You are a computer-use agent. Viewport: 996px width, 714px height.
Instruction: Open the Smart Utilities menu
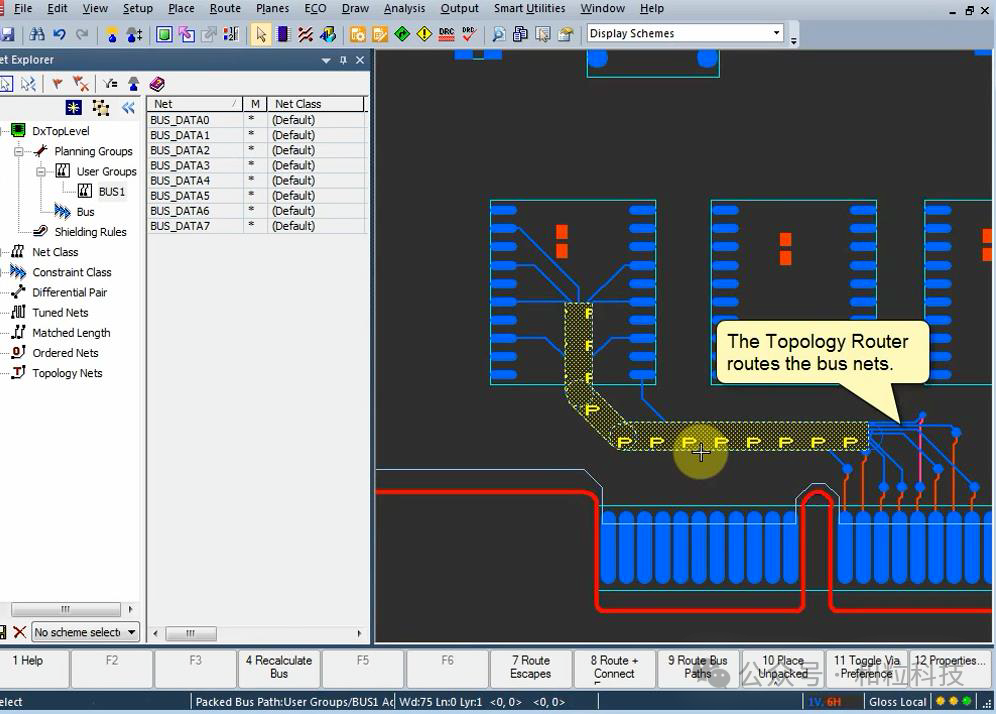(x=529, y=8)
